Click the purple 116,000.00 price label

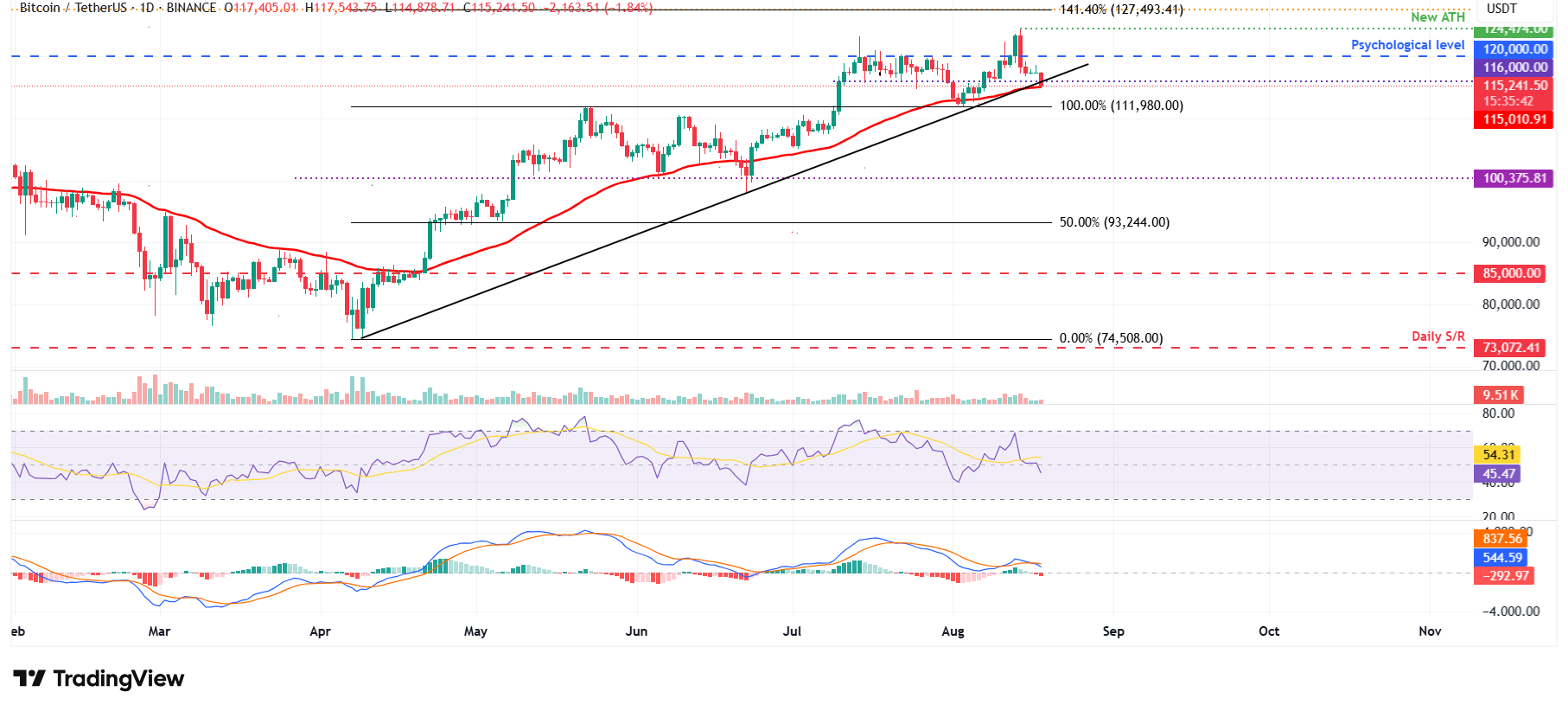coord(1514,67)
